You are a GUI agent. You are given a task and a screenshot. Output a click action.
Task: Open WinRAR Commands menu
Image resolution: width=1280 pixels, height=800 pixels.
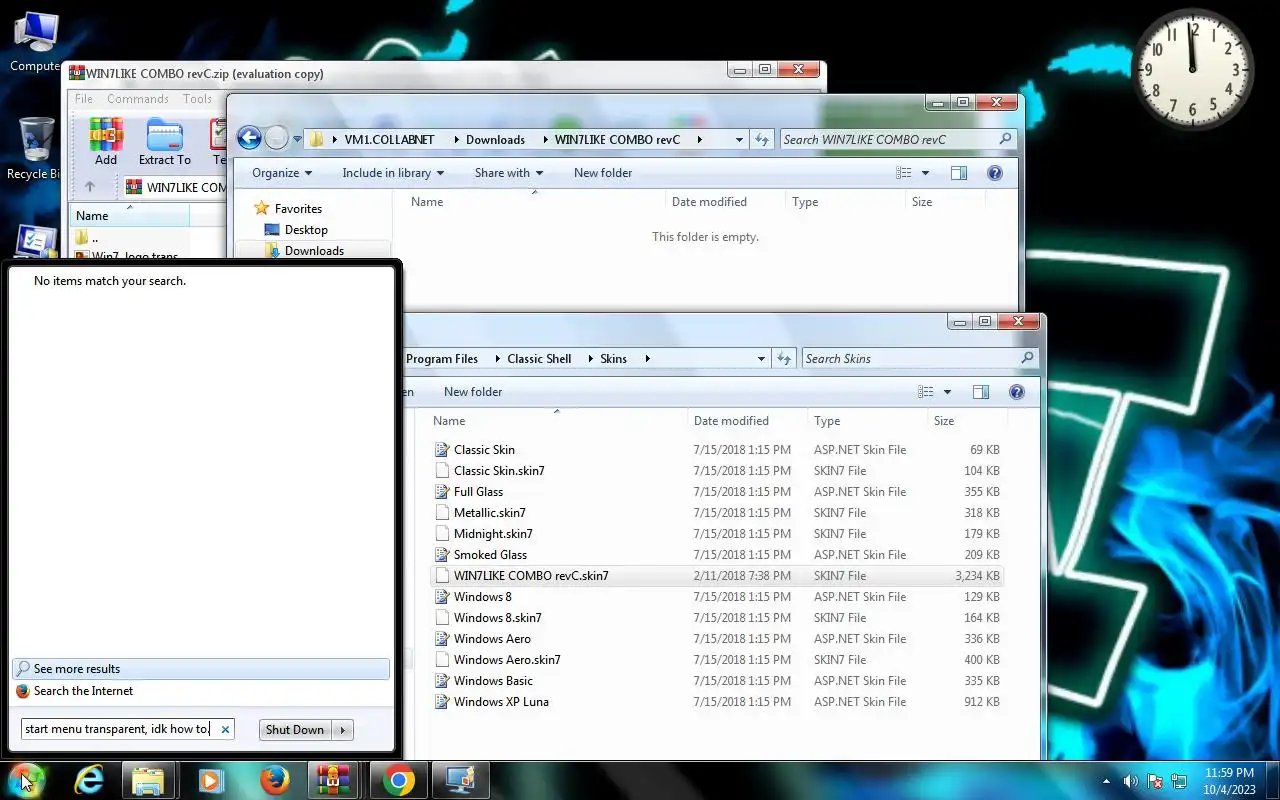138,99
